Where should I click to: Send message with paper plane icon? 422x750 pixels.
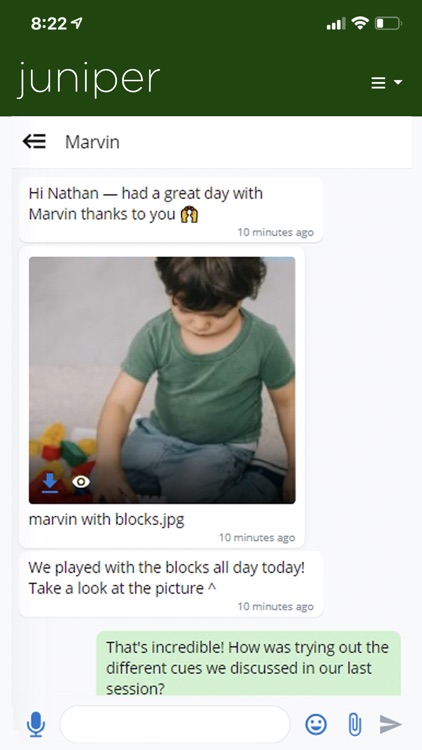(x=390, y=724)
